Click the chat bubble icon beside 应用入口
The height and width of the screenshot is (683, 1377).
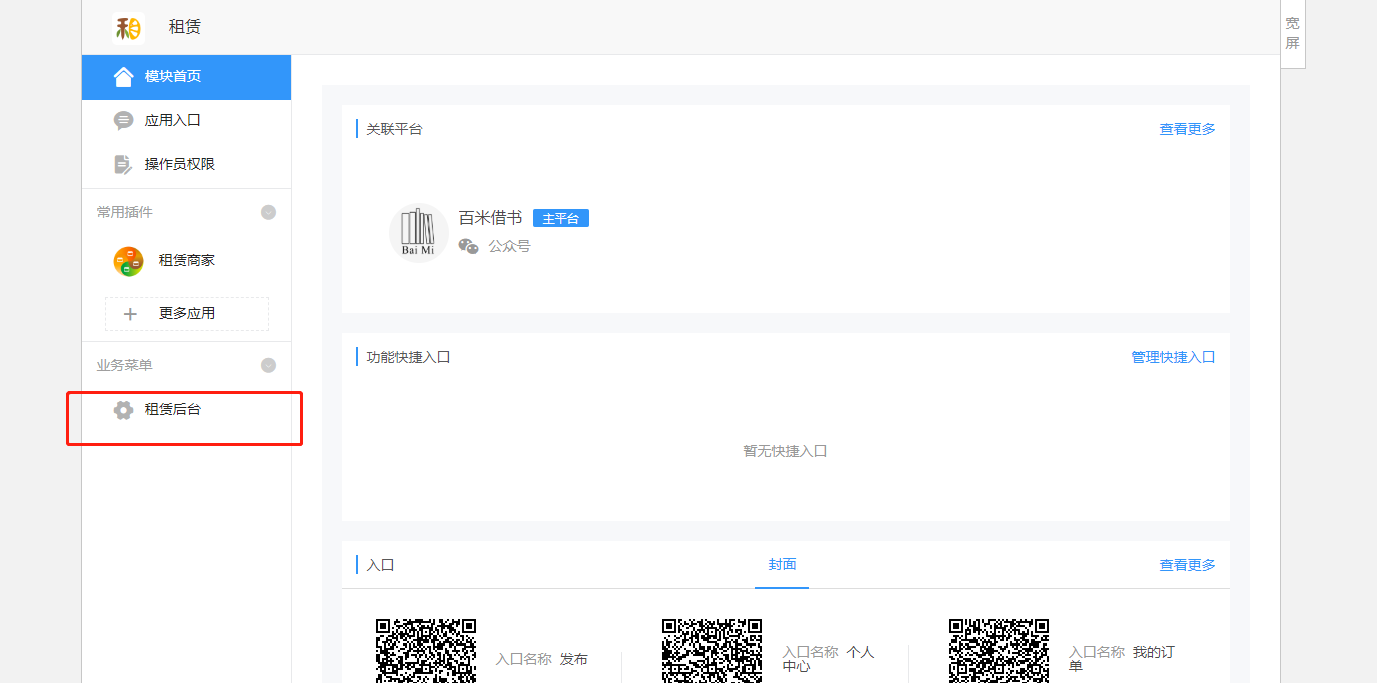tap(124, 121)
